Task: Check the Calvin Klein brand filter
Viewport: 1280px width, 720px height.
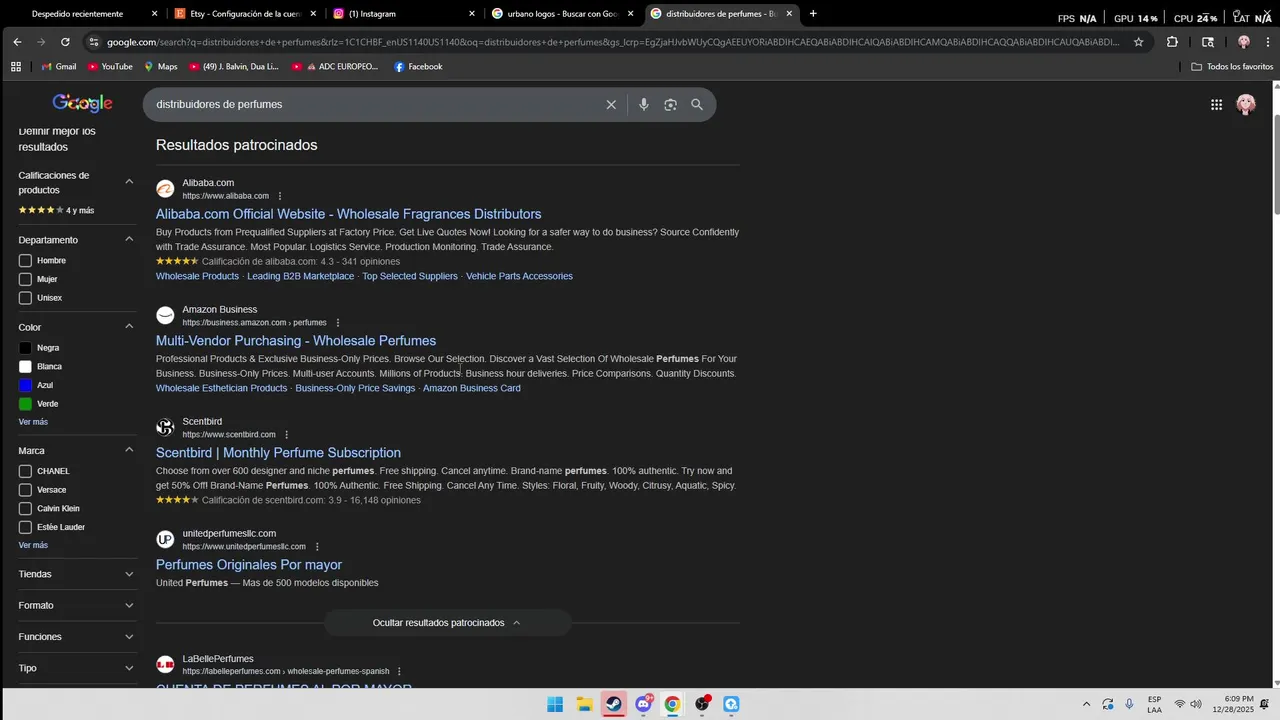Action: click(x=25, y=509)
